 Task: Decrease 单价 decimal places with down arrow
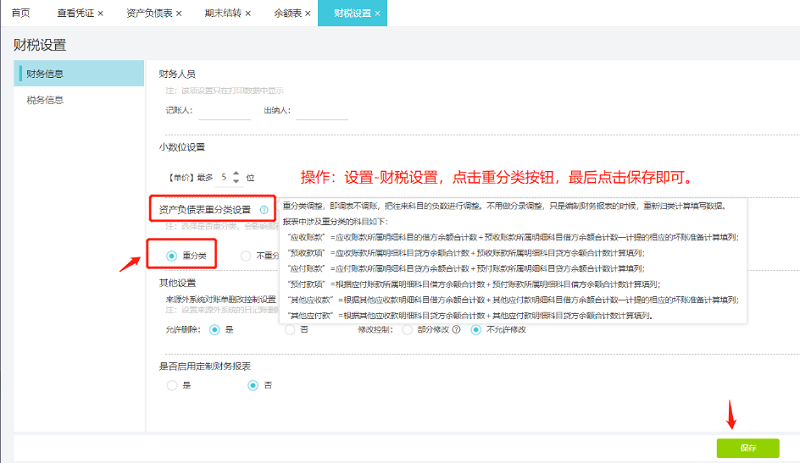236,181
